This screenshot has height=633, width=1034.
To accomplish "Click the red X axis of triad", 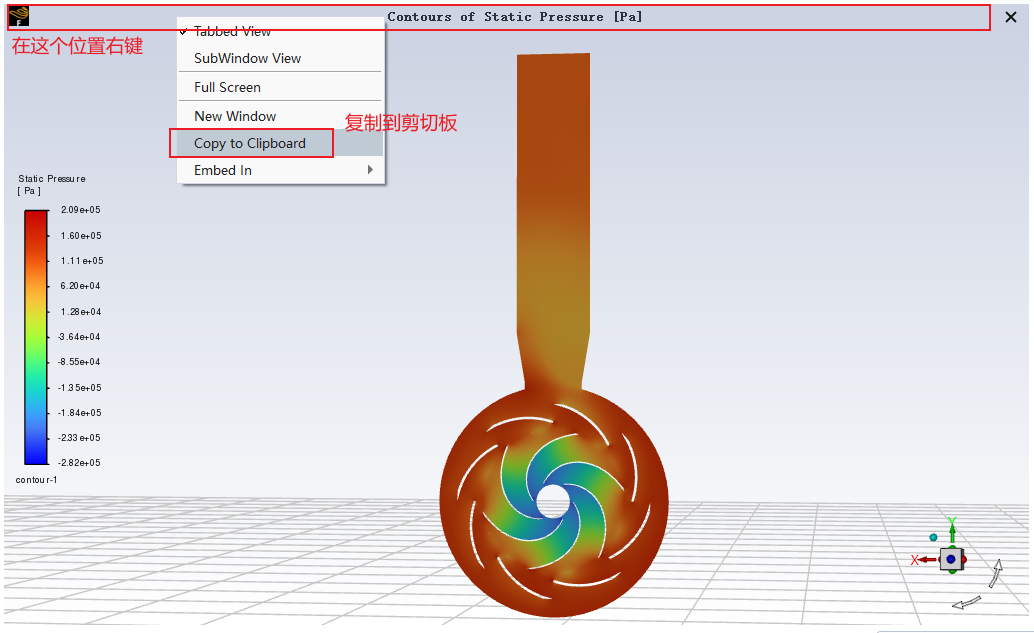I will coord(925,560).
